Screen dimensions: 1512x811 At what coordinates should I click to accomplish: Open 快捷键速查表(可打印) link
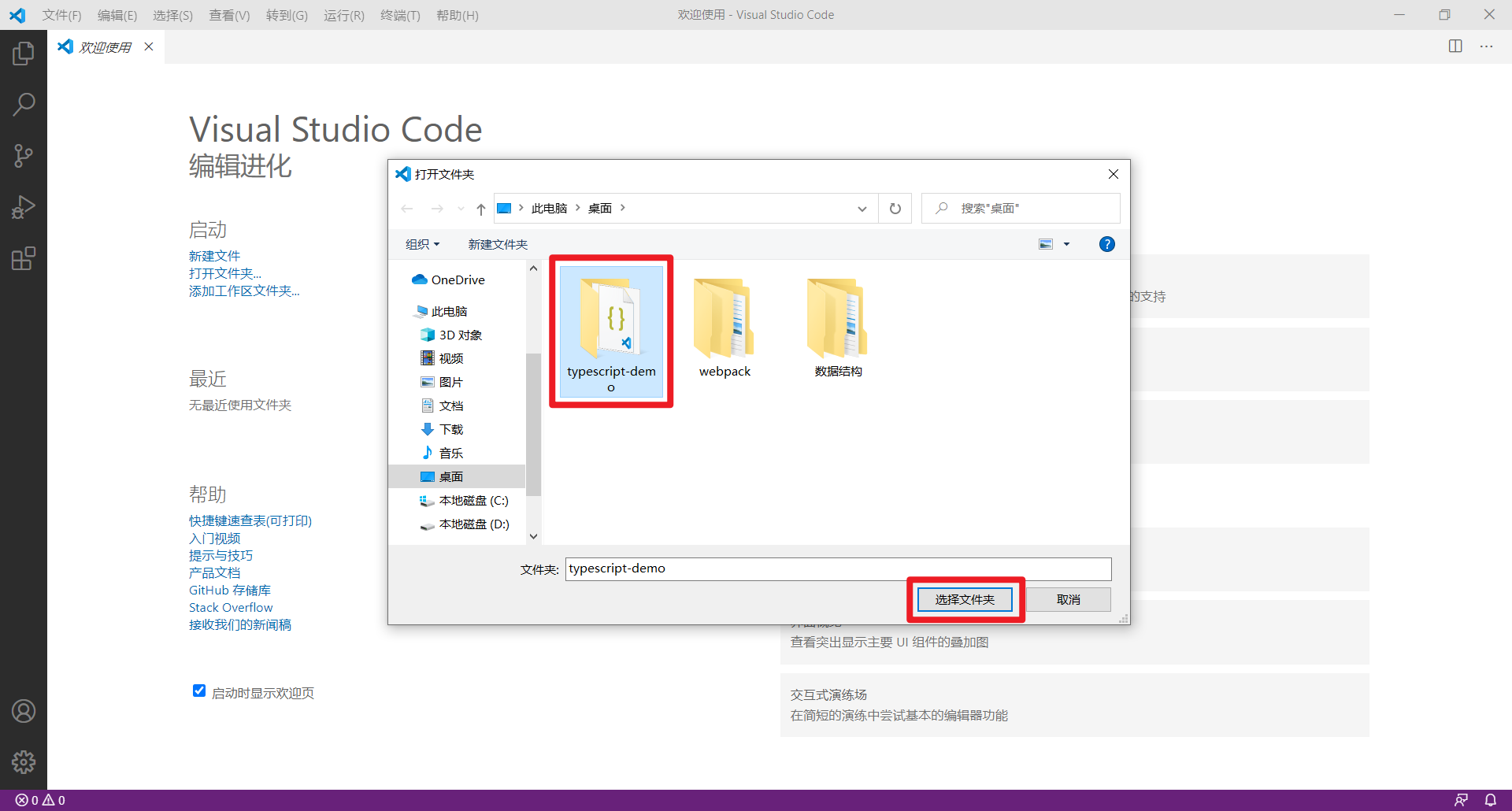pos(250,520)
